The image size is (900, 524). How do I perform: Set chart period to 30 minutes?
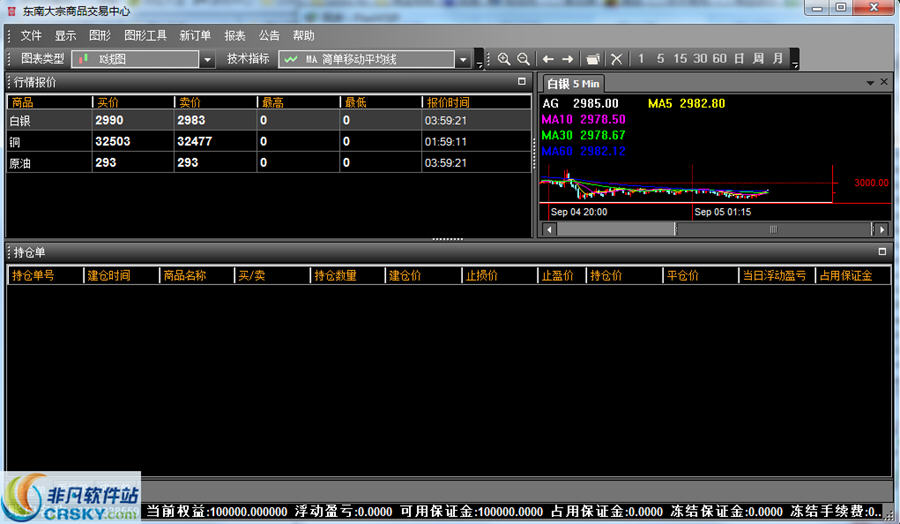(x=700, y=59)
